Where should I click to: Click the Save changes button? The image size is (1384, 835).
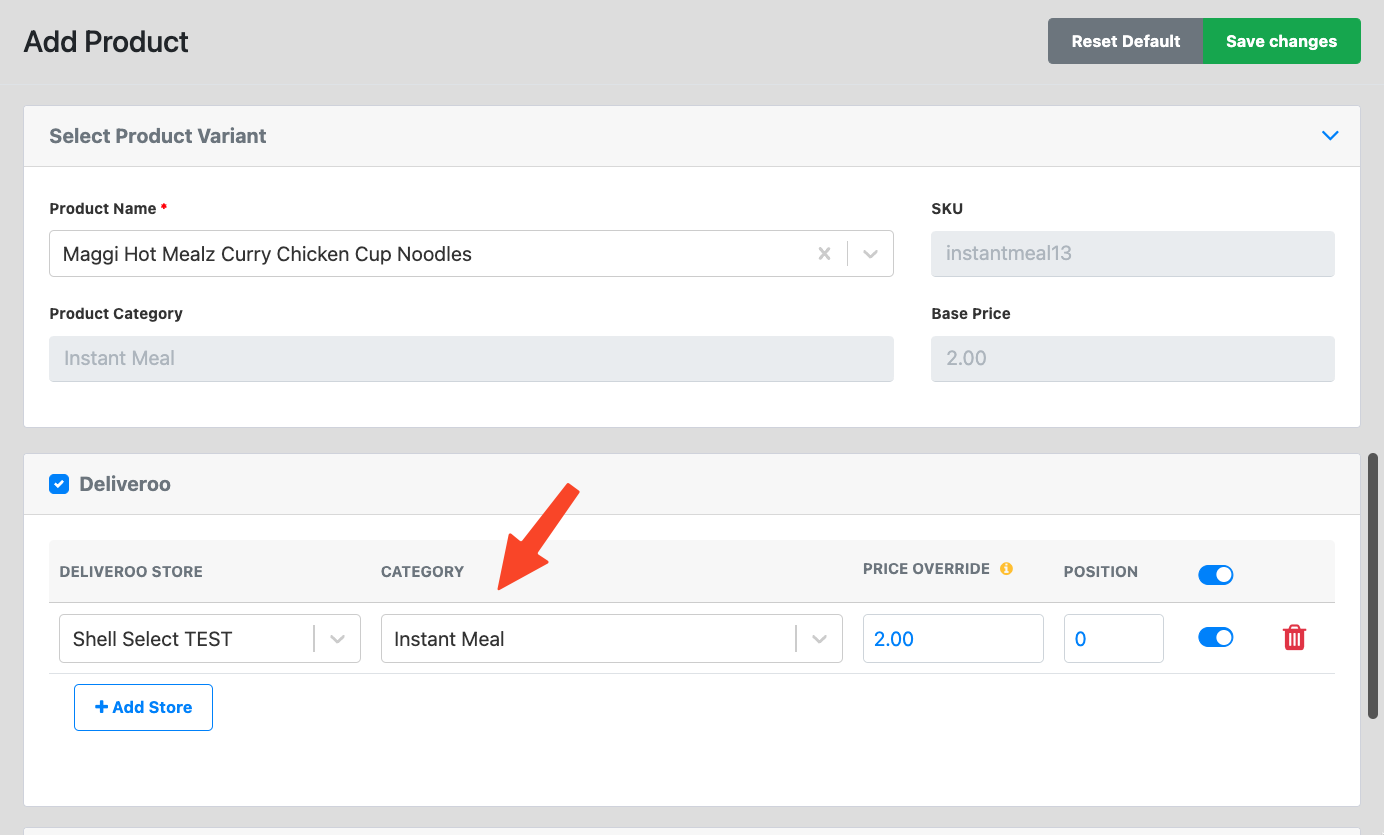(x=1282, y=41)
